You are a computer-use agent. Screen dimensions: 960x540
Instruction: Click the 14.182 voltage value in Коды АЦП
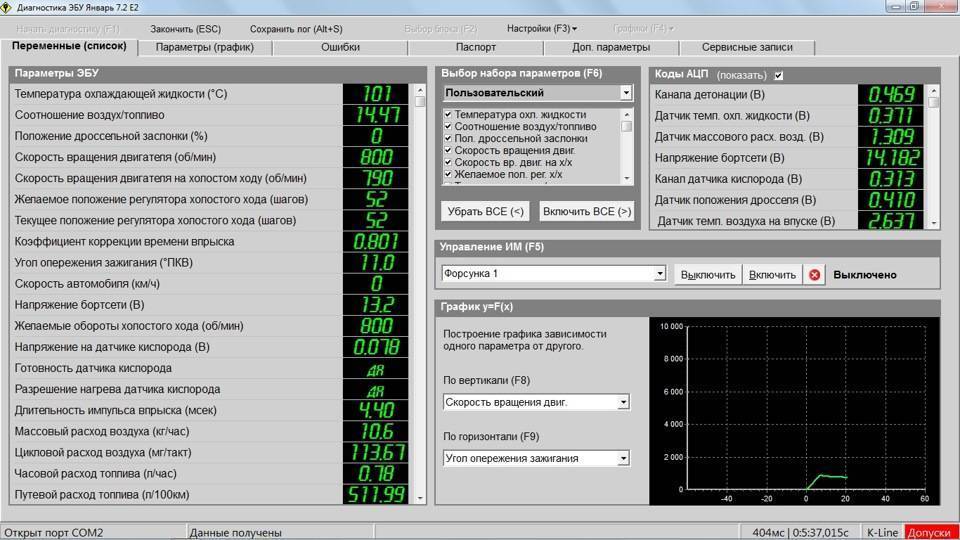click(891, 158)
